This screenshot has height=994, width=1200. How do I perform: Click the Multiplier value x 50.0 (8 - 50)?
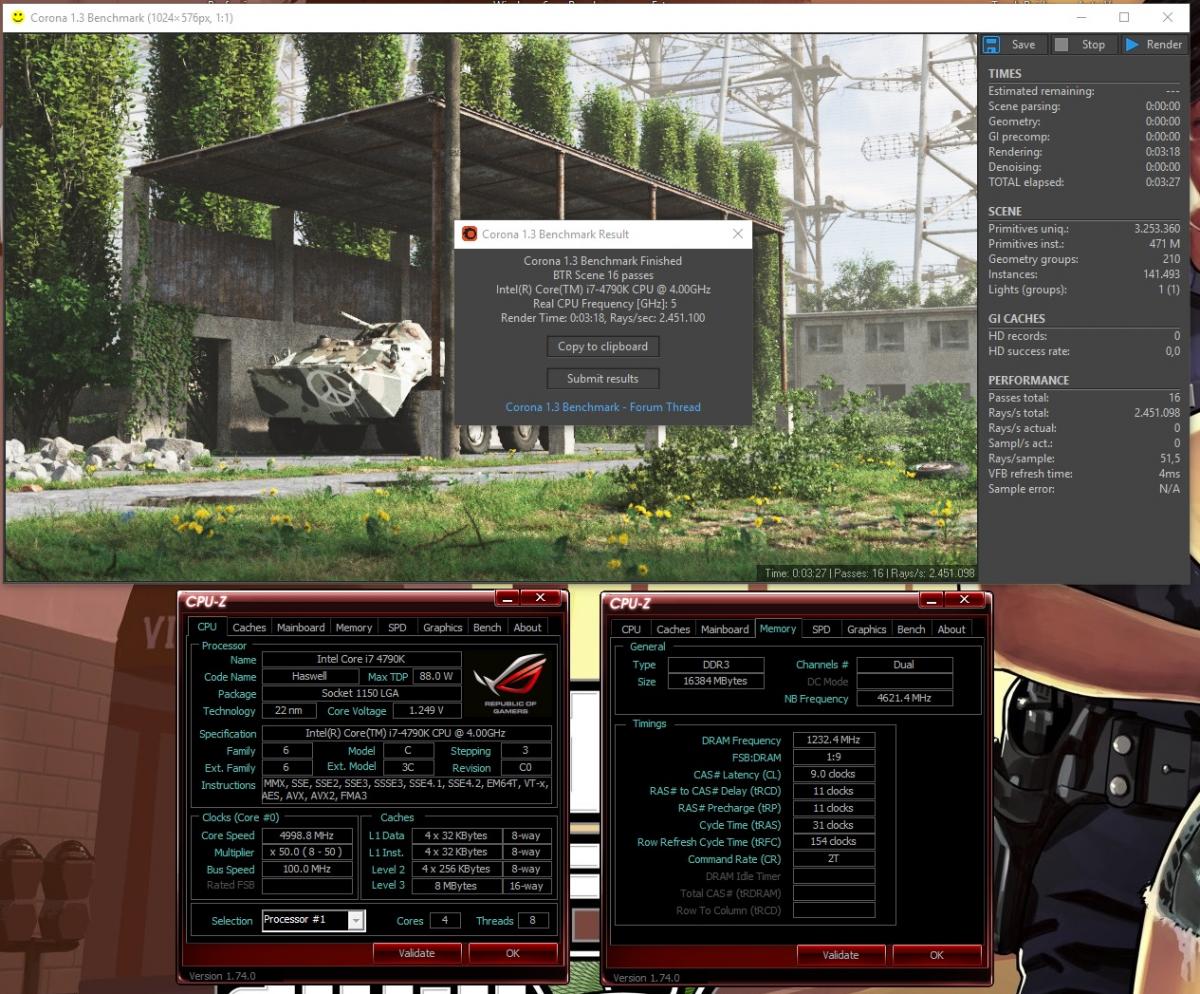(307, 852)
